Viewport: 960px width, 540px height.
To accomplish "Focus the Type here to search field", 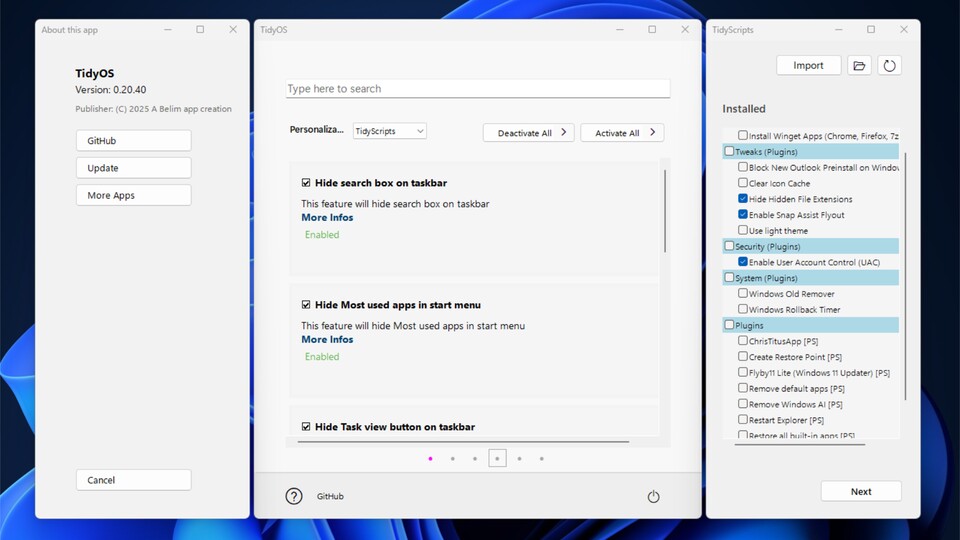I will [478, 89].
